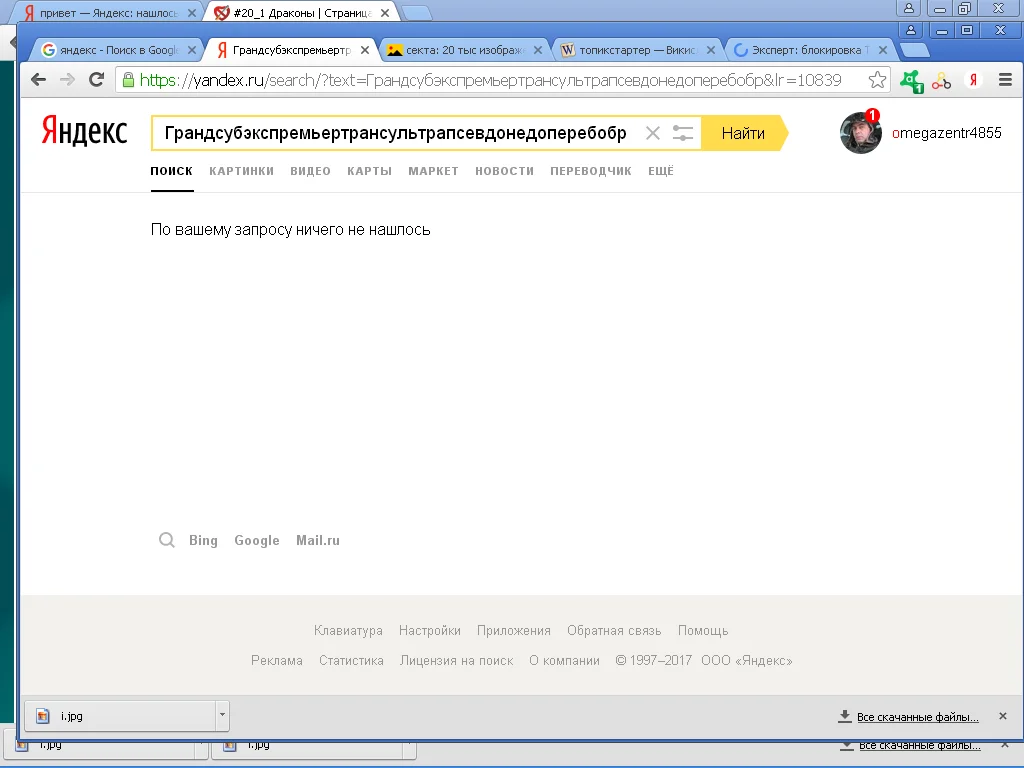Open the Реклама footer link
This screenshot has width=1024, height=768.
point(277,660)
